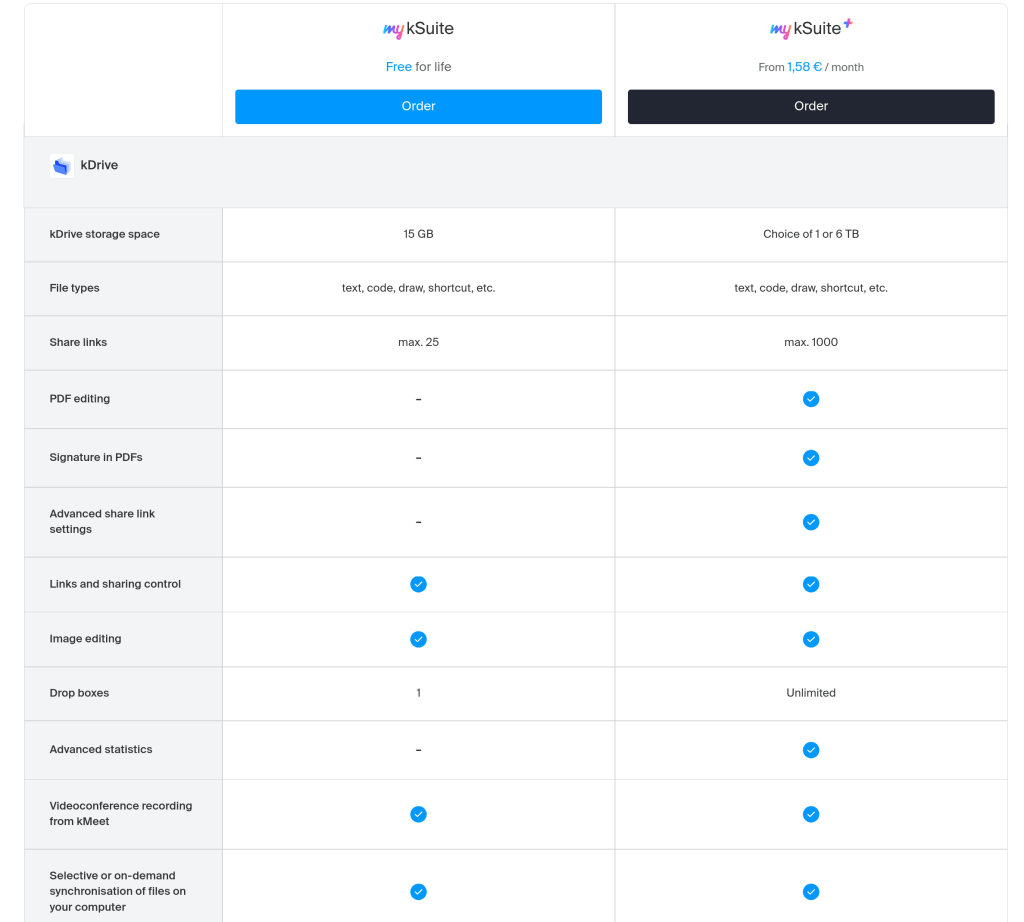
Task: Click the my kSuite+ logo in header
Action: coord(810,29)
